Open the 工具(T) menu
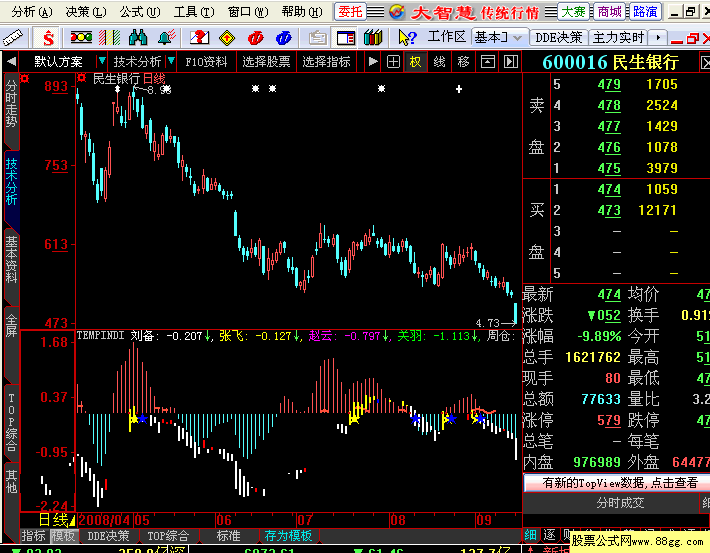The height and width of the screenshot is (553, 710). tap(193, 12)
